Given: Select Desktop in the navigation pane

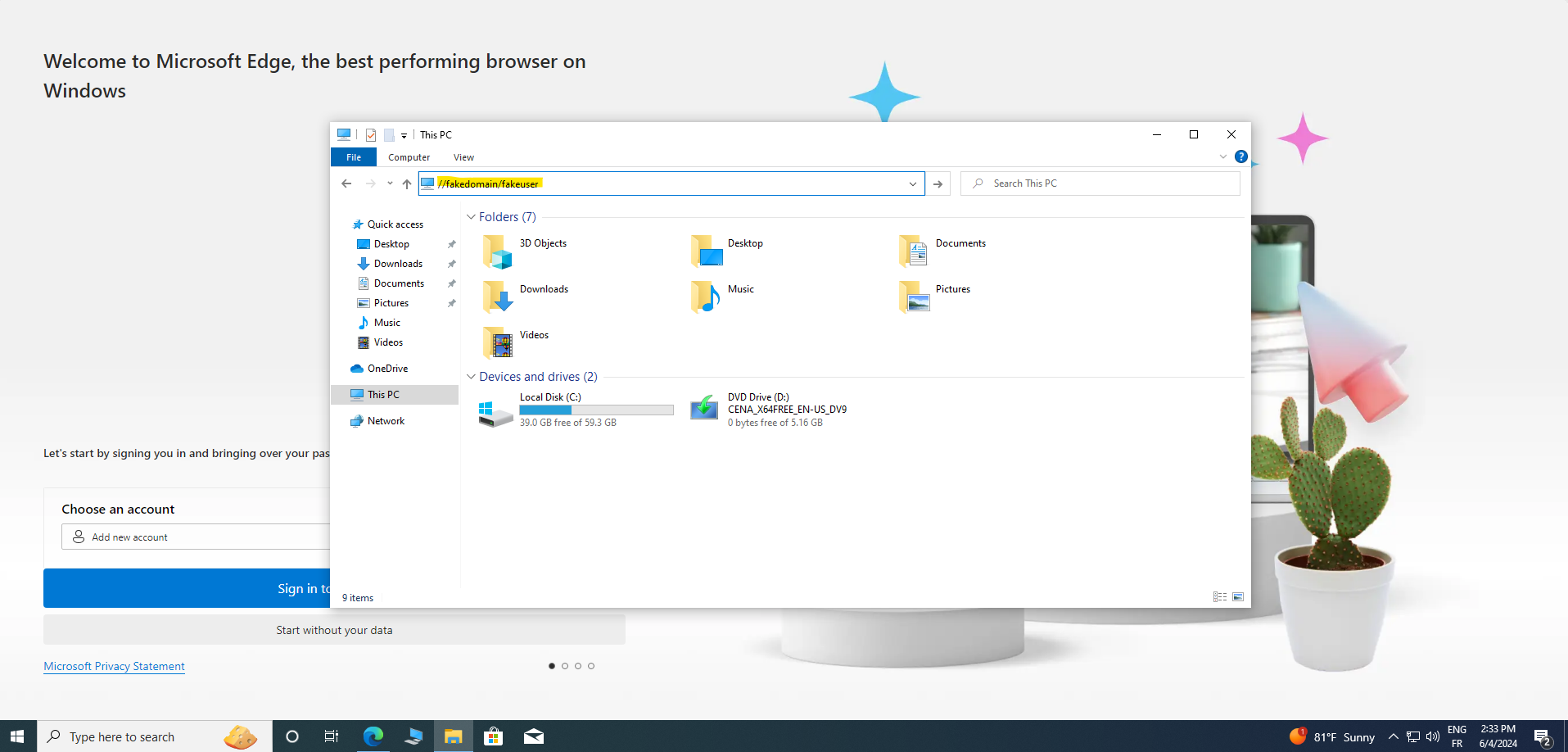Looking at the screenshot, I should [x=391, y=244].
